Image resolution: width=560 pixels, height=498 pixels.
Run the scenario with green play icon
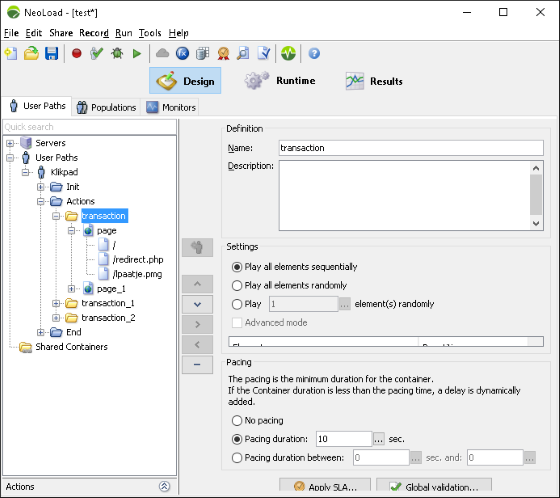136,54
